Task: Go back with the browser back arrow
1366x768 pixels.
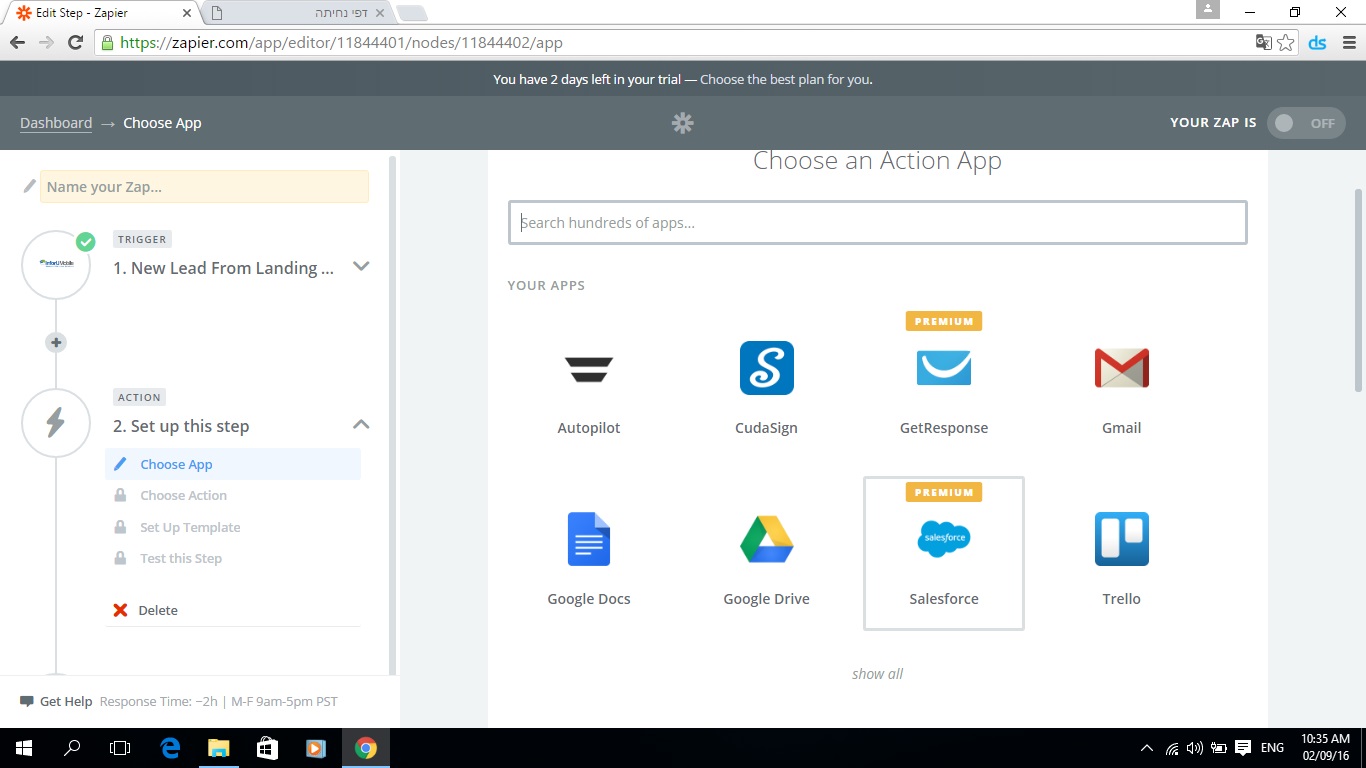Action: point(17,43)
